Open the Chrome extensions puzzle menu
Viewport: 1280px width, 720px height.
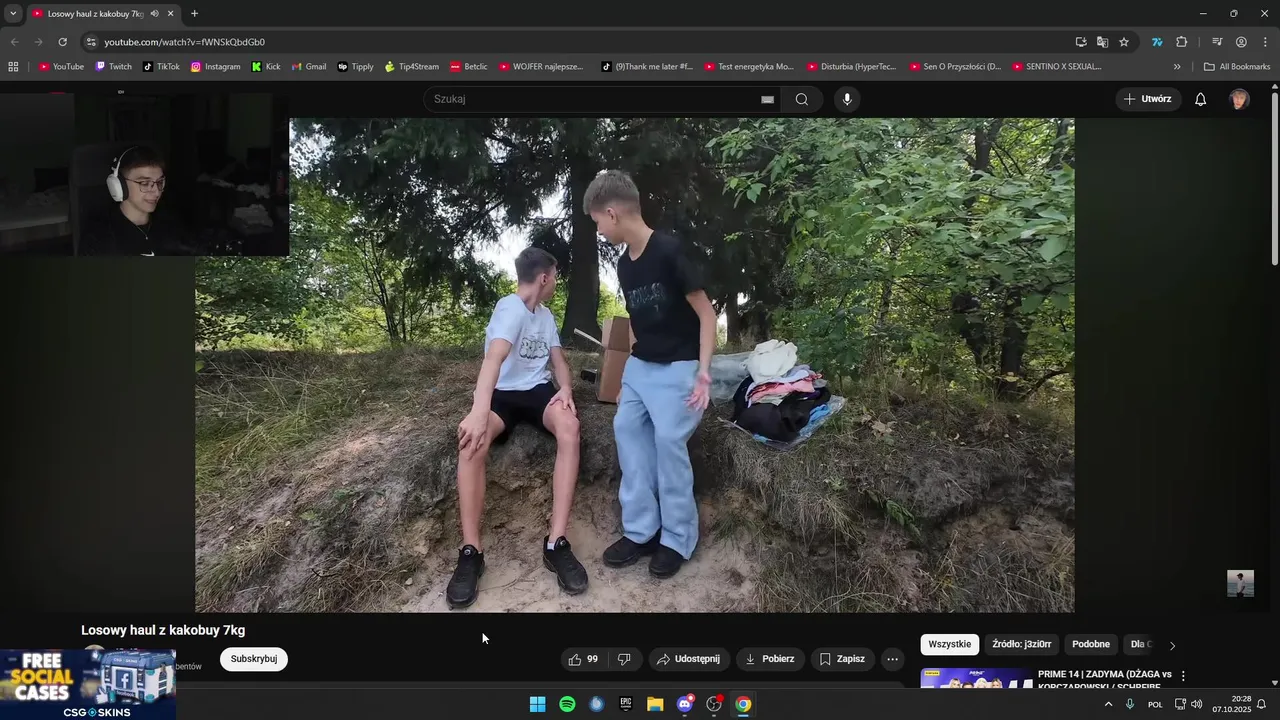point(1182,42)
